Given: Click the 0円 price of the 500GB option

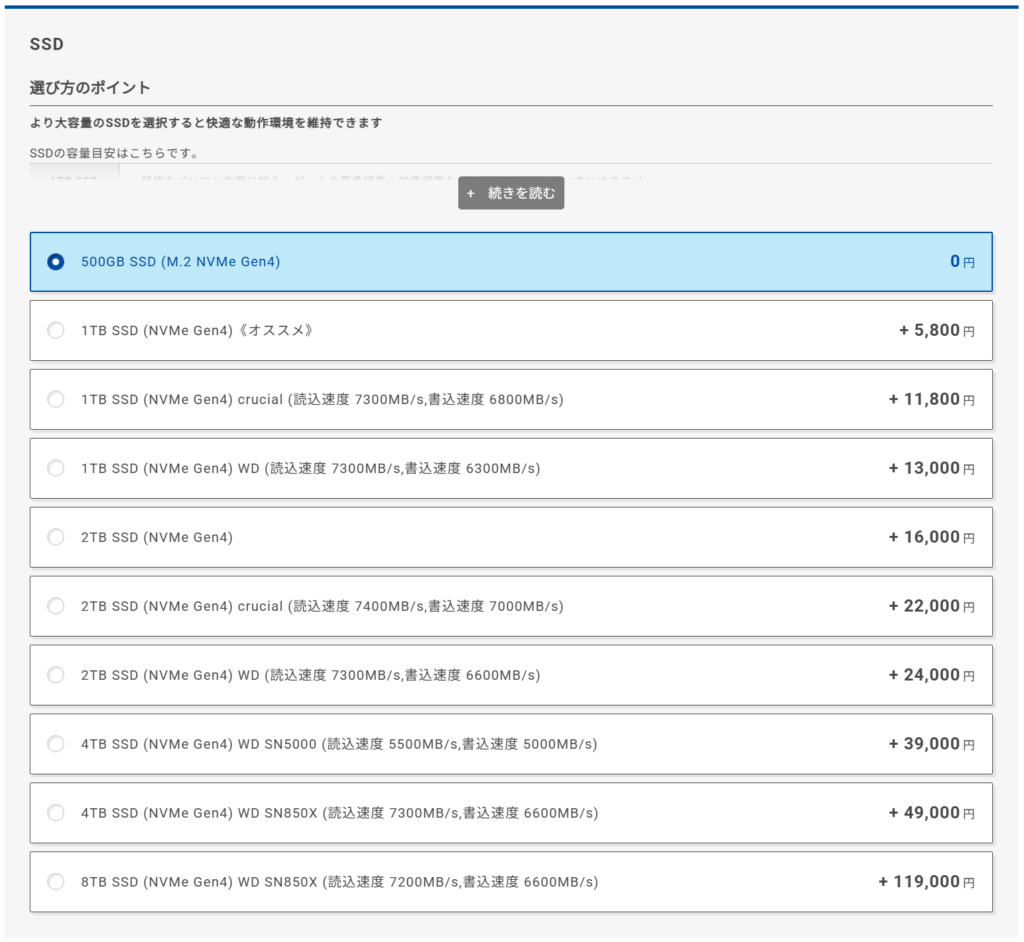Looking at the screenshot, I should click(x=962, y=262).
